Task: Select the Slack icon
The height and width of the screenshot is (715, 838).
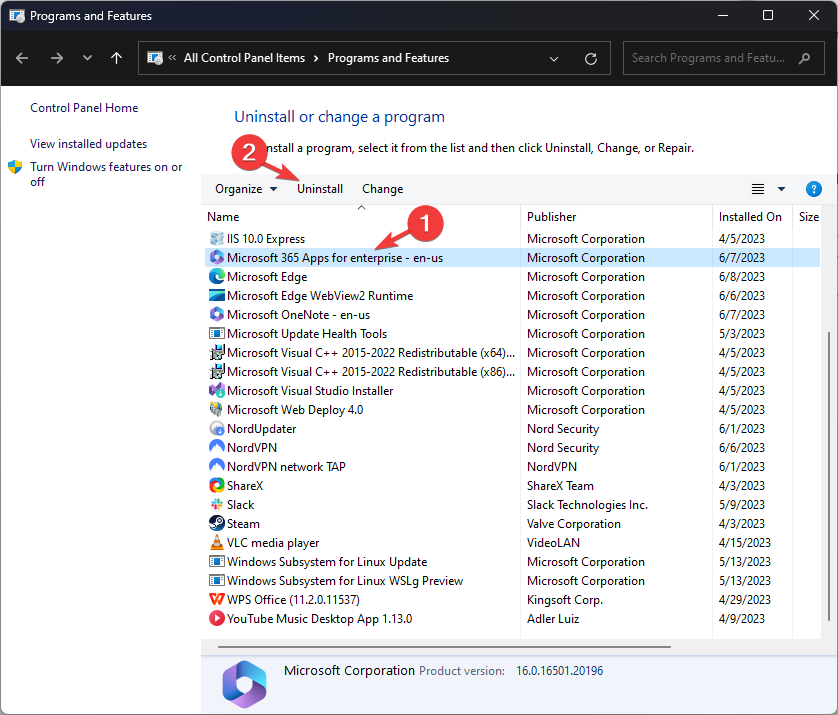Action: 216,504
